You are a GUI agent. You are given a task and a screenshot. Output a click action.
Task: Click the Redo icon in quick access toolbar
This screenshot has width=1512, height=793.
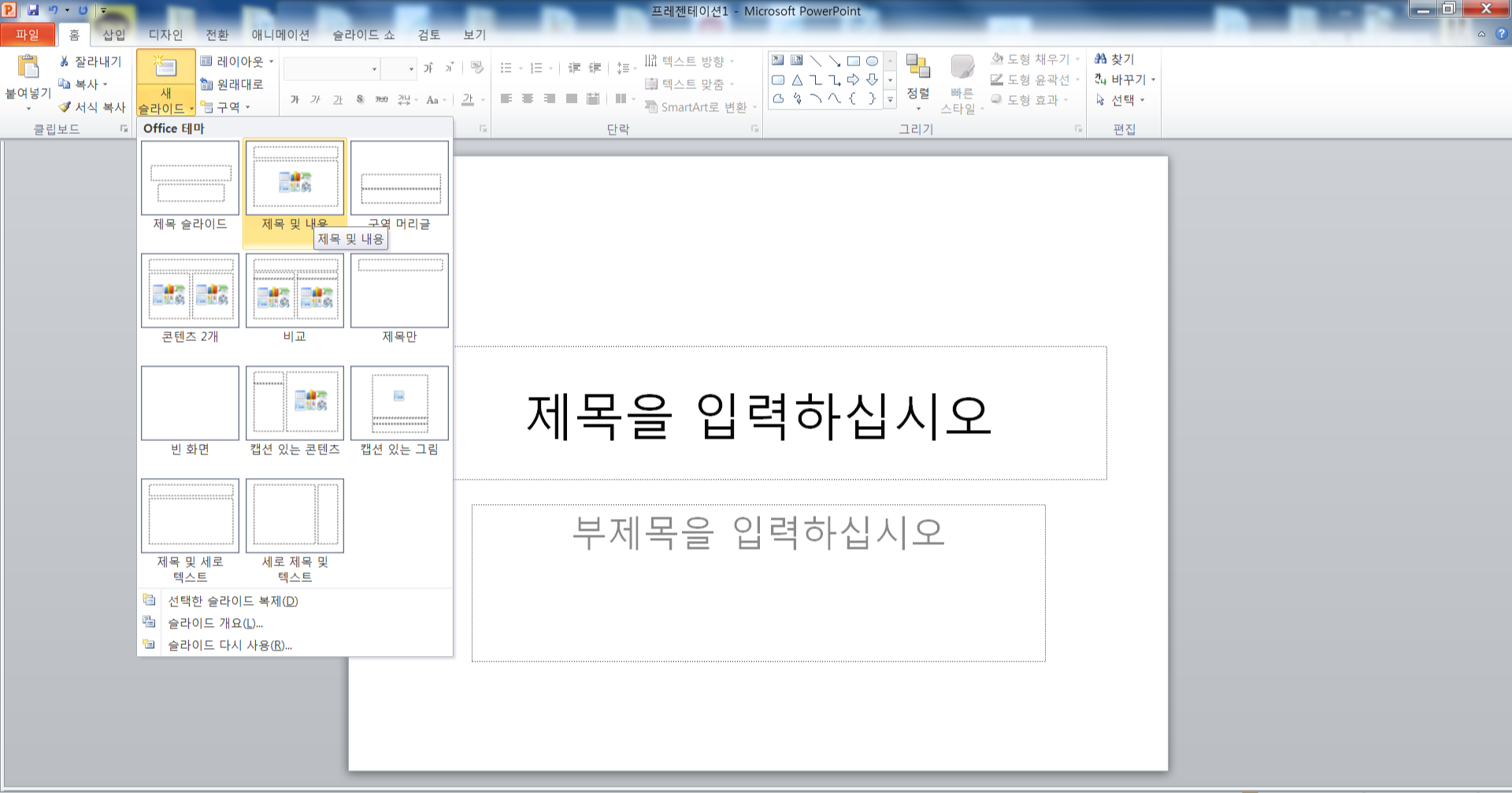point(83,10)
